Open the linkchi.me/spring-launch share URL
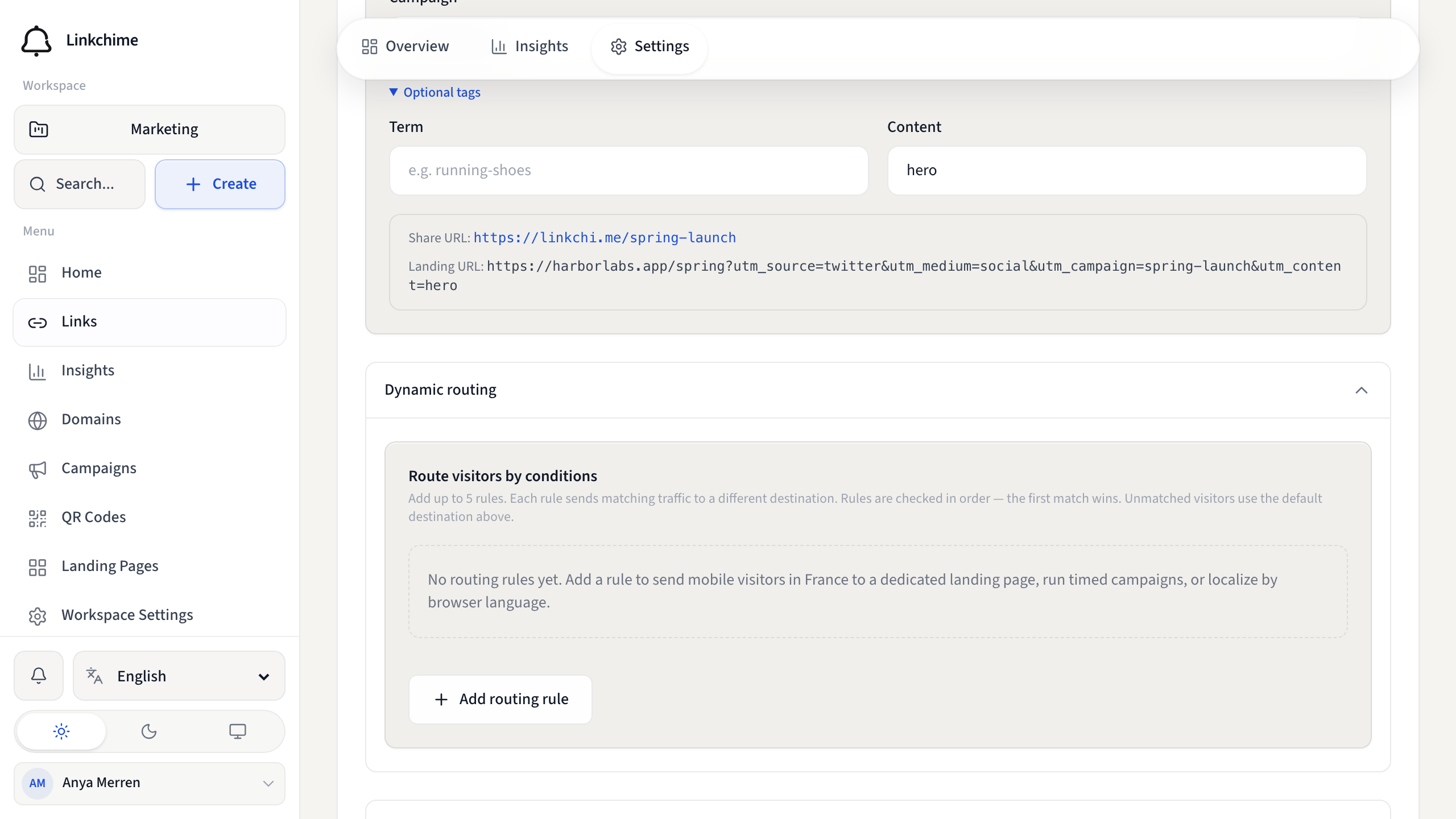 point(605,238)
